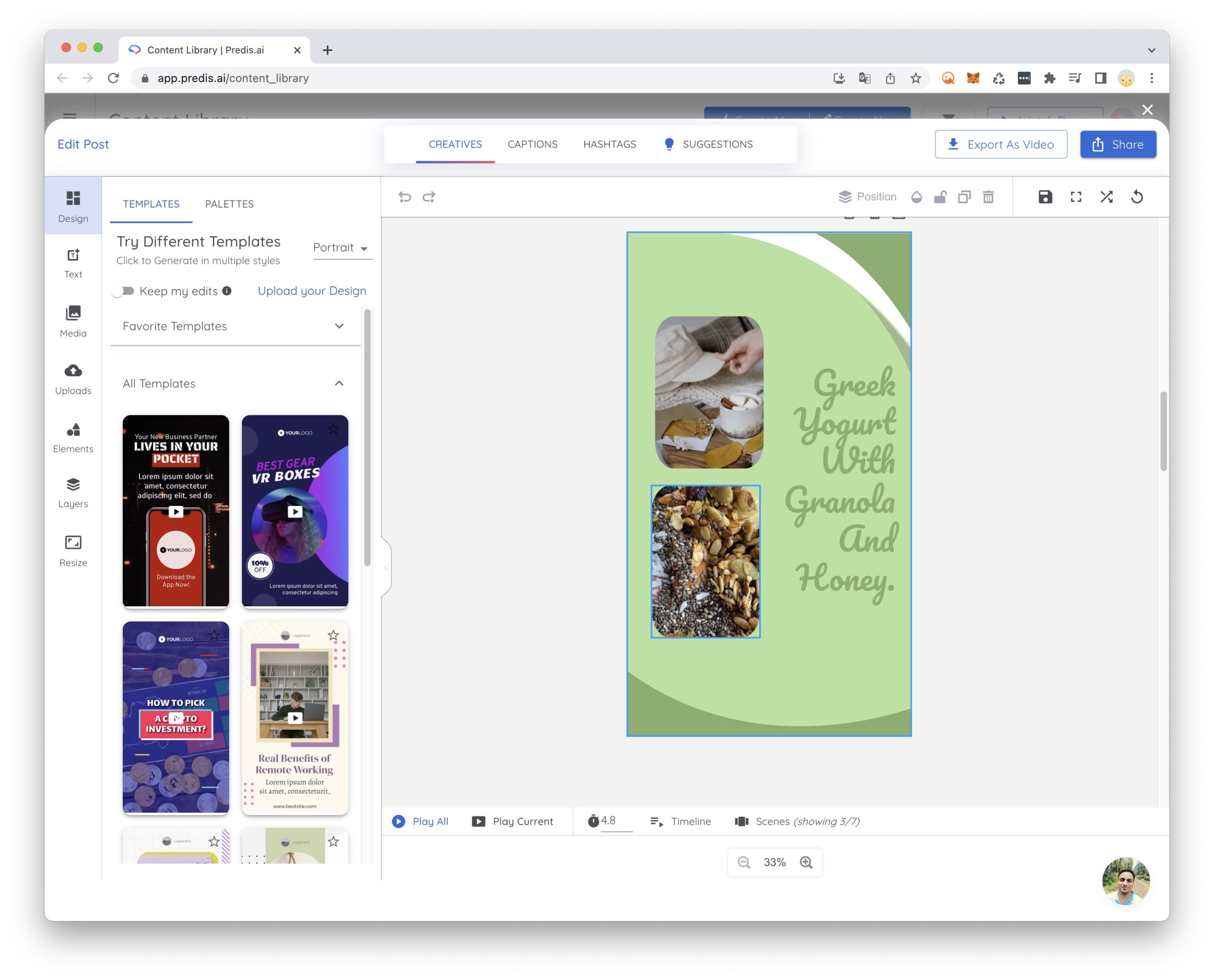The image size is (1214, 980).
Task: Click the delete trash icon in toolbar
Action: point(988,196)
